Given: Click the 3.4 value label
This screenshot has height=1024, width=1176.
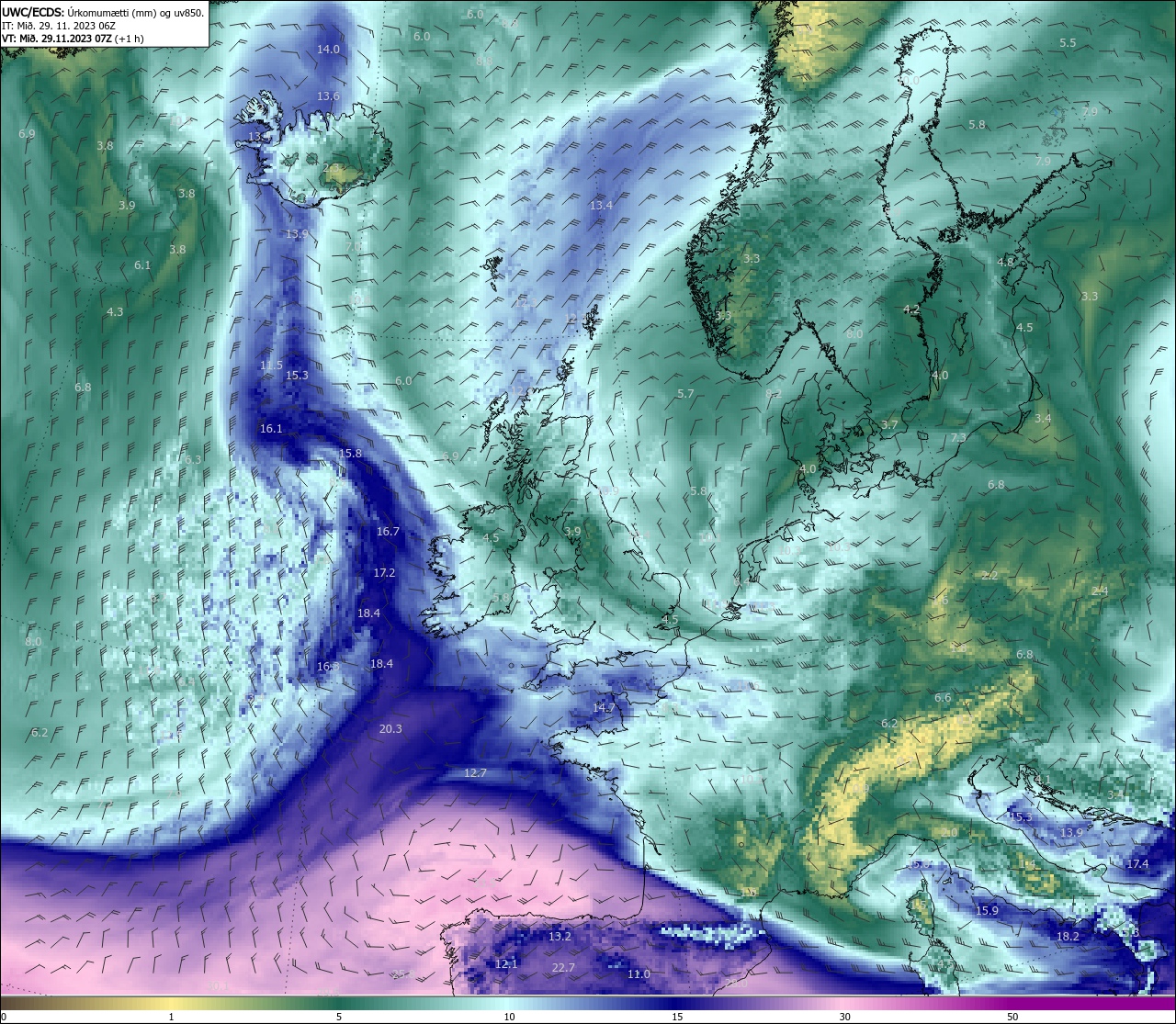Looking at the screenshot, I should coord(1043,419).
